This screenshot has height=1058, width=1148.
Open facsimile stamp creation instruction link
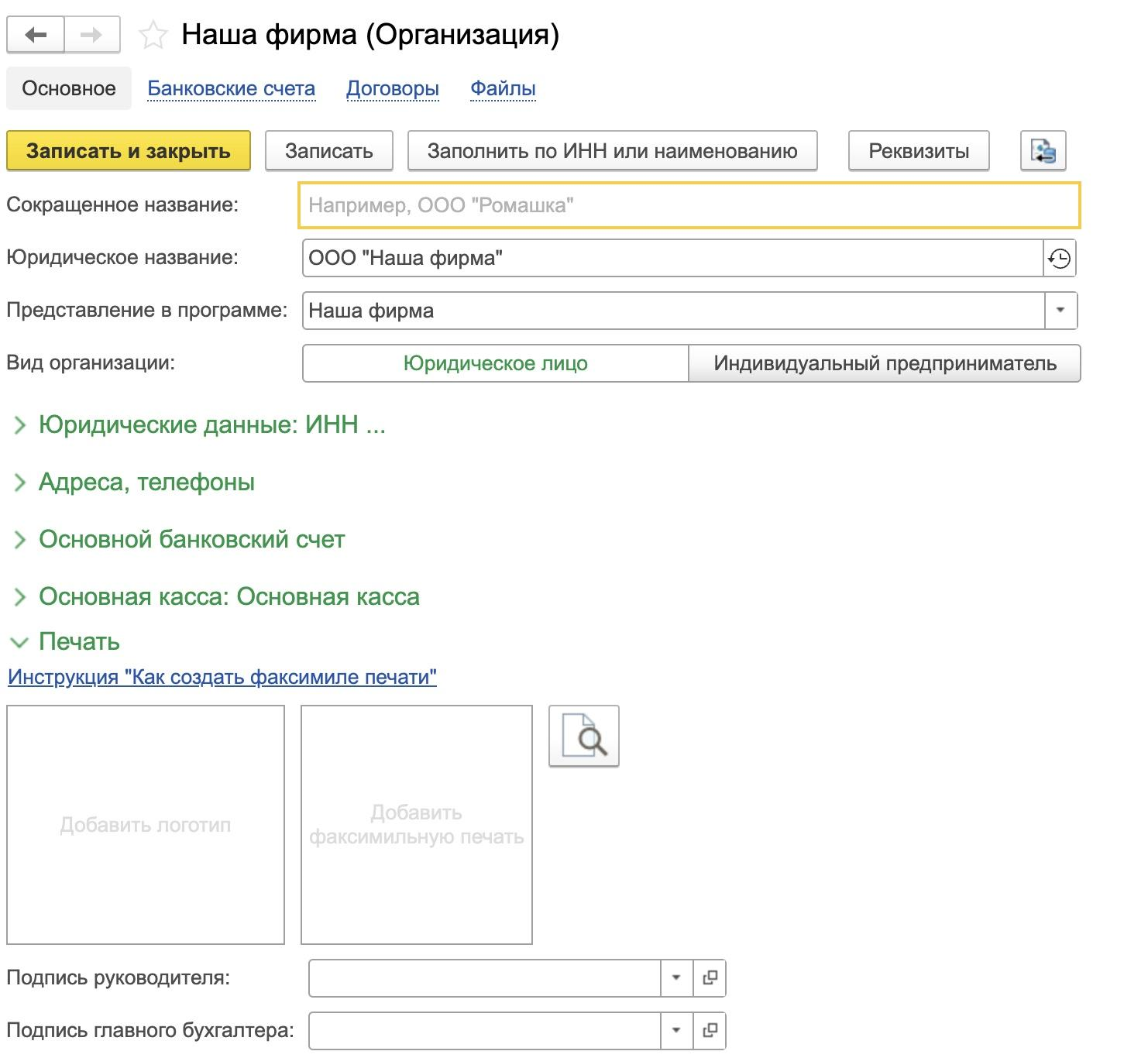(222, 677)
